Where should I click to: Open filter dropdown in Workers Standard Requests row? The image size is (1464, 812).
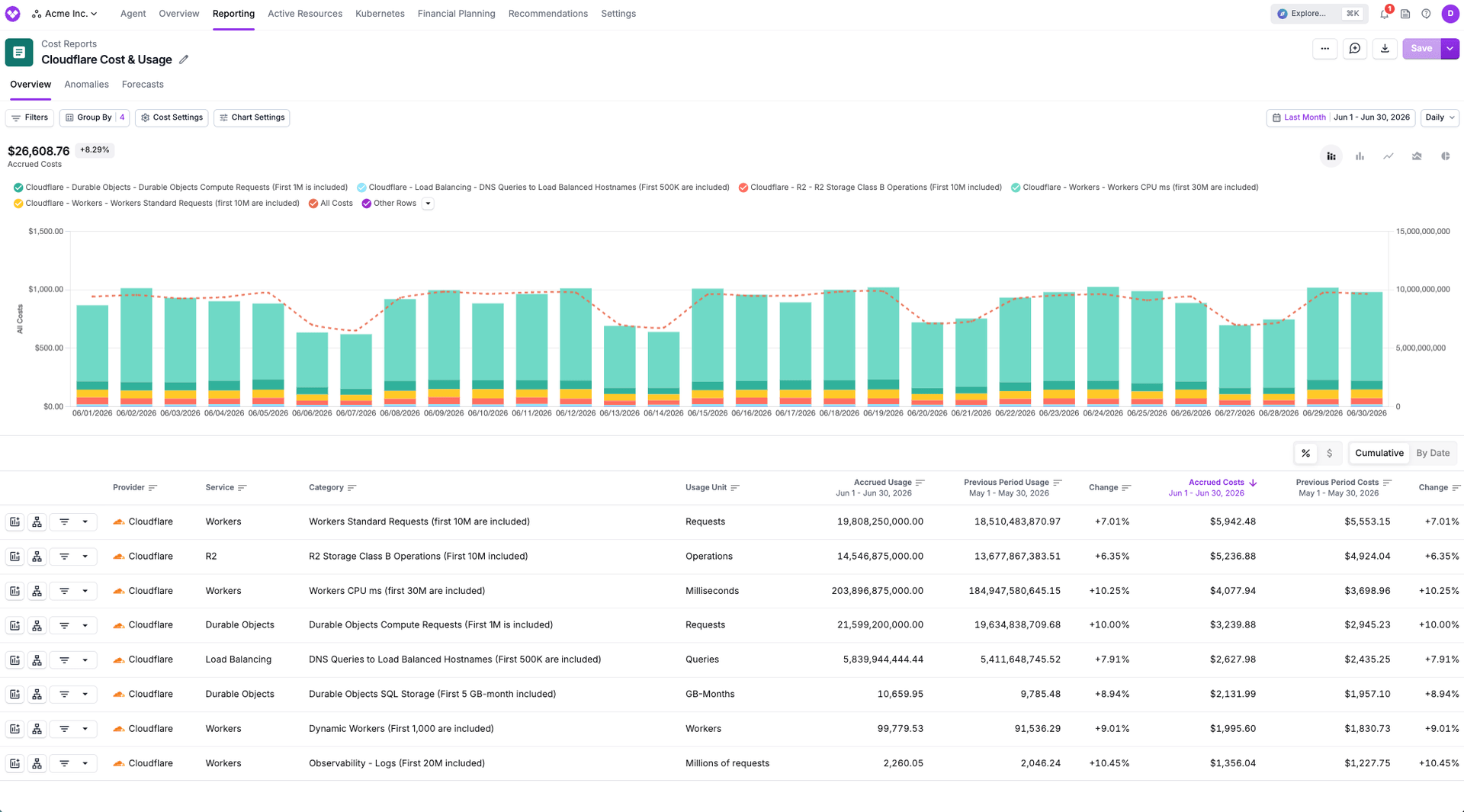(x=73, y=522)
